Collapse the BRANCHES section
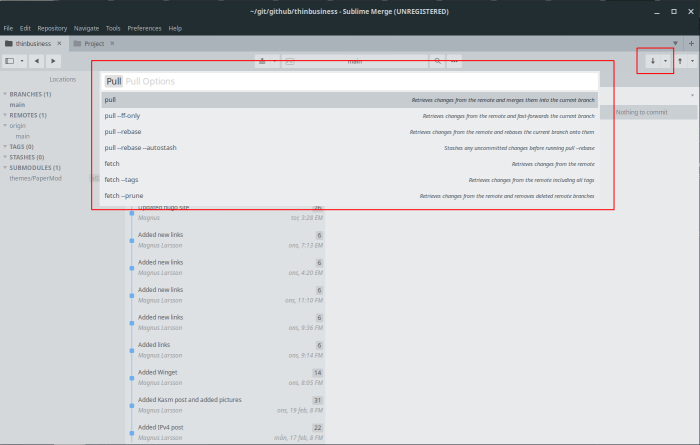The height and width of the screenshot is (445, 700). (5, 94)
